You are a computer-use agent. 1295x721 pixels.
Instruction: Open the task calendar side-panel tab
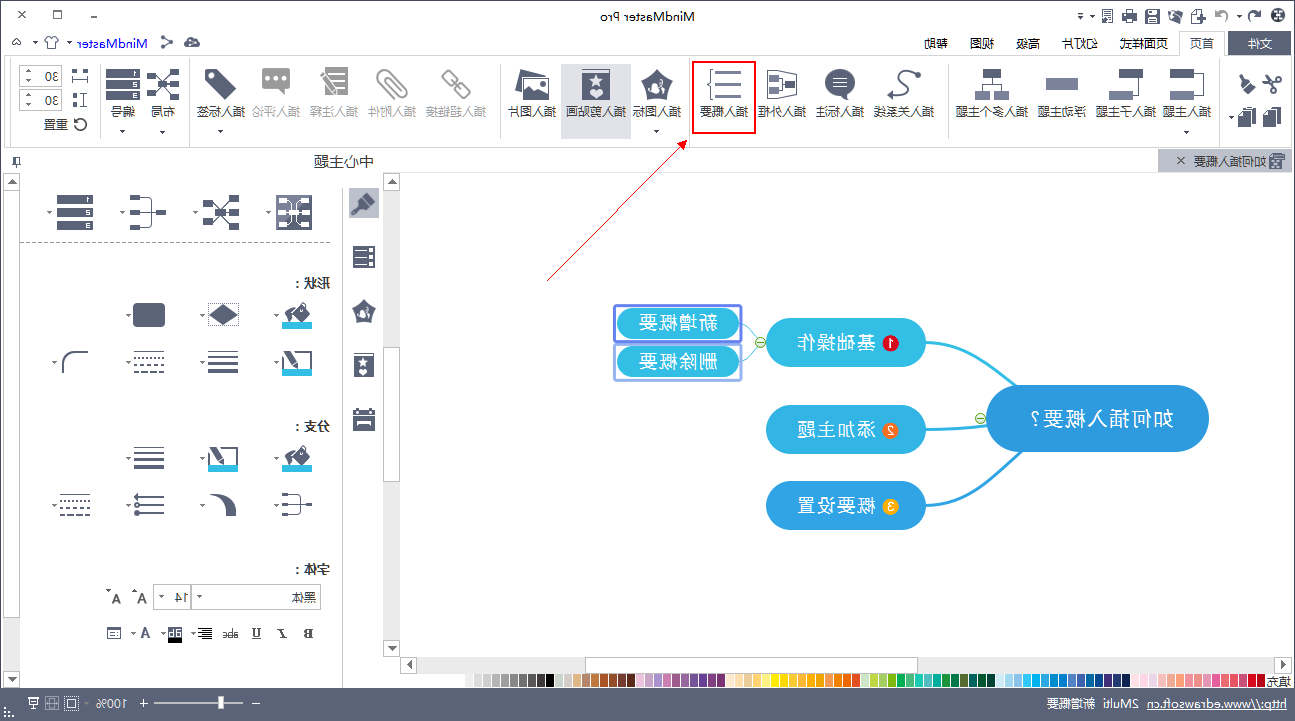point(364,419)
